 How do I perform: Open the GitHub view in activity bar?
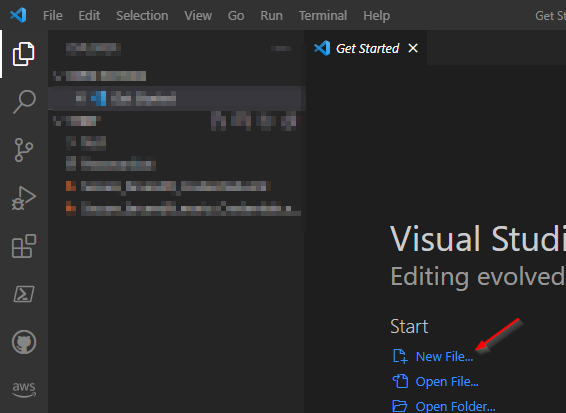click(24, 342)
